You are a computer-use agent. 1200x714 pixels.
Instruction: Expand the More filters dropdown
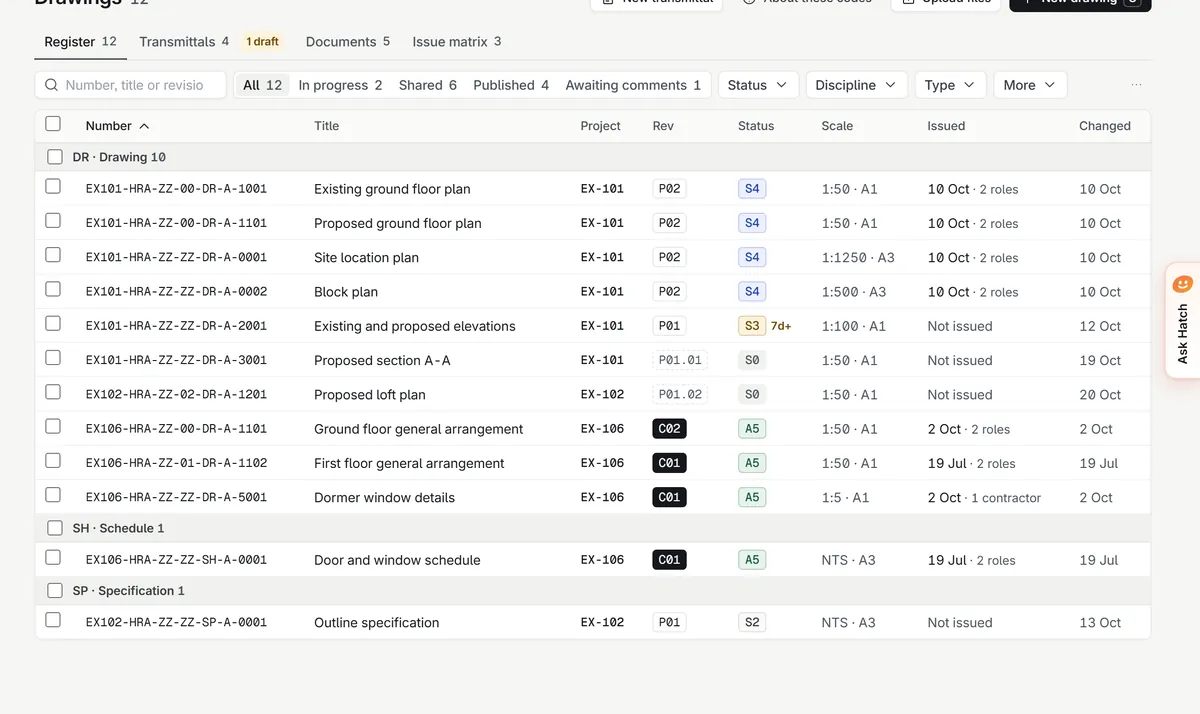coord(1030,85)
